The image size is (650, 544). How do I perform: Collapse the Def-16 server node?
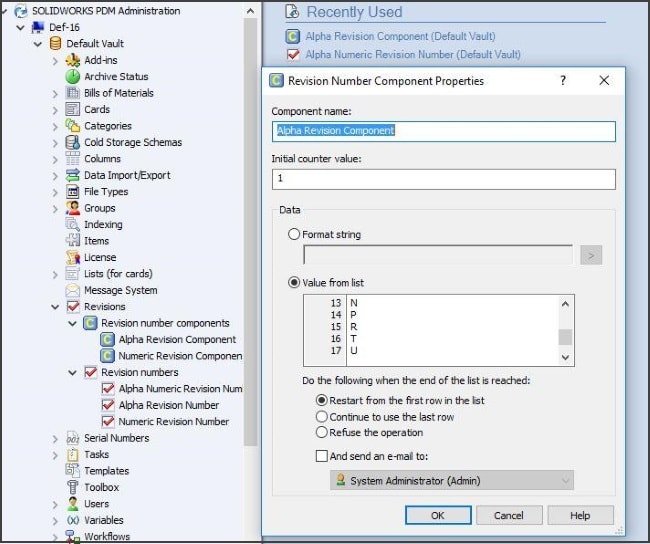point(20,28)
